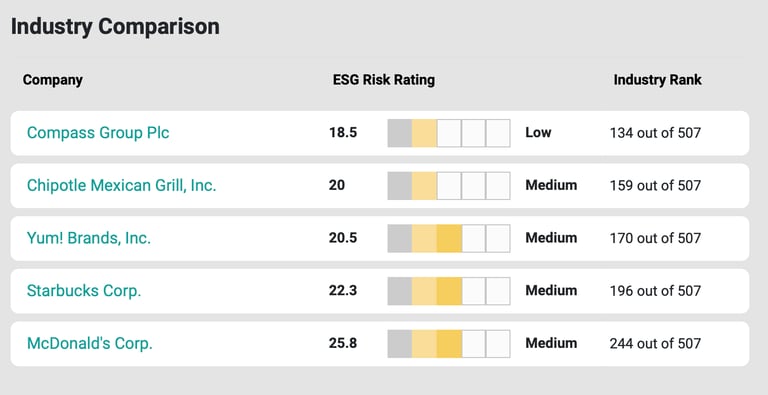Click Chipotle's risk rating bar

pos(449,186)
